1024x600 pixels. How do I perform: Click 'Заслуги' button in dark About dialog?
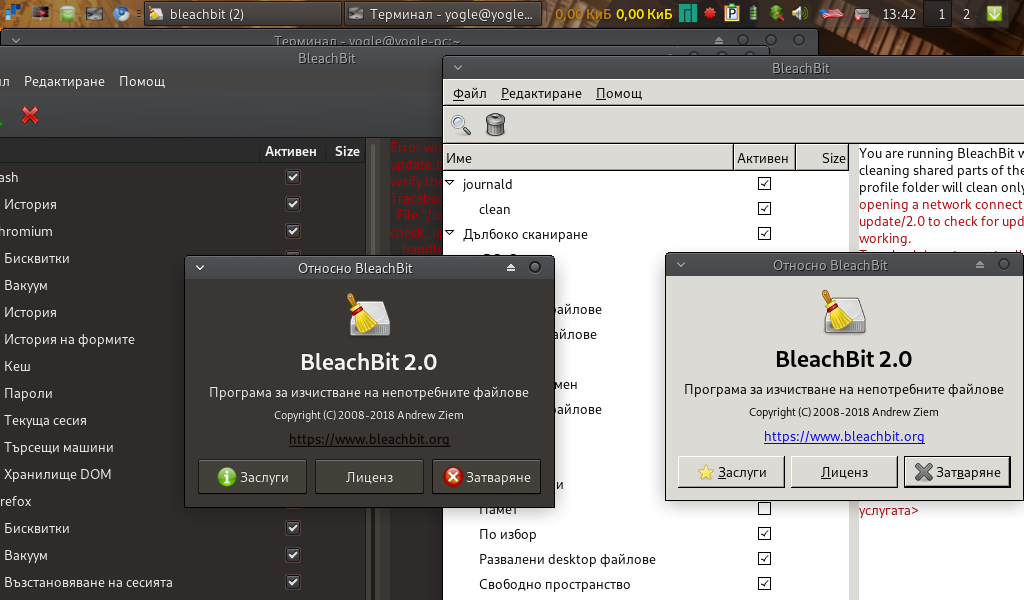252,477
